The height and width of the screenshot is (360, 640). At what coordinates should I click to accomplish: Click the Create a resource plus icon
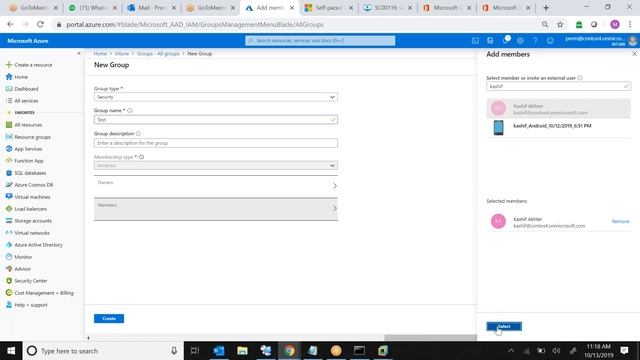pos(9,65)
